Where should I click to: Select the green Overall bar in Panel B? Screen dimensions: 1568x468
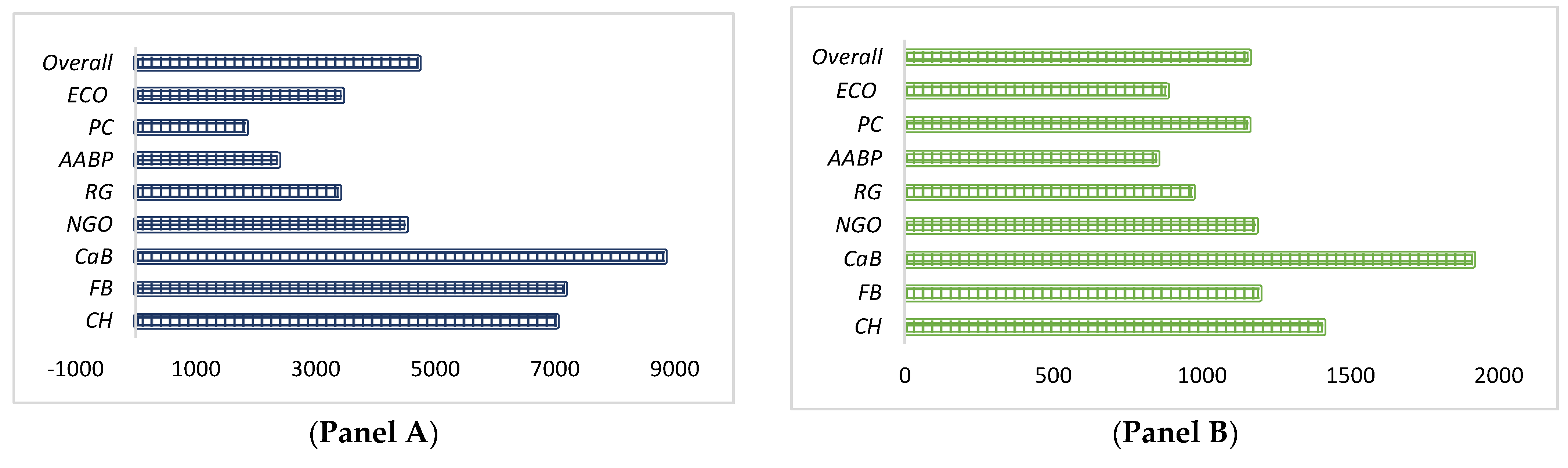pos(1077,57)
